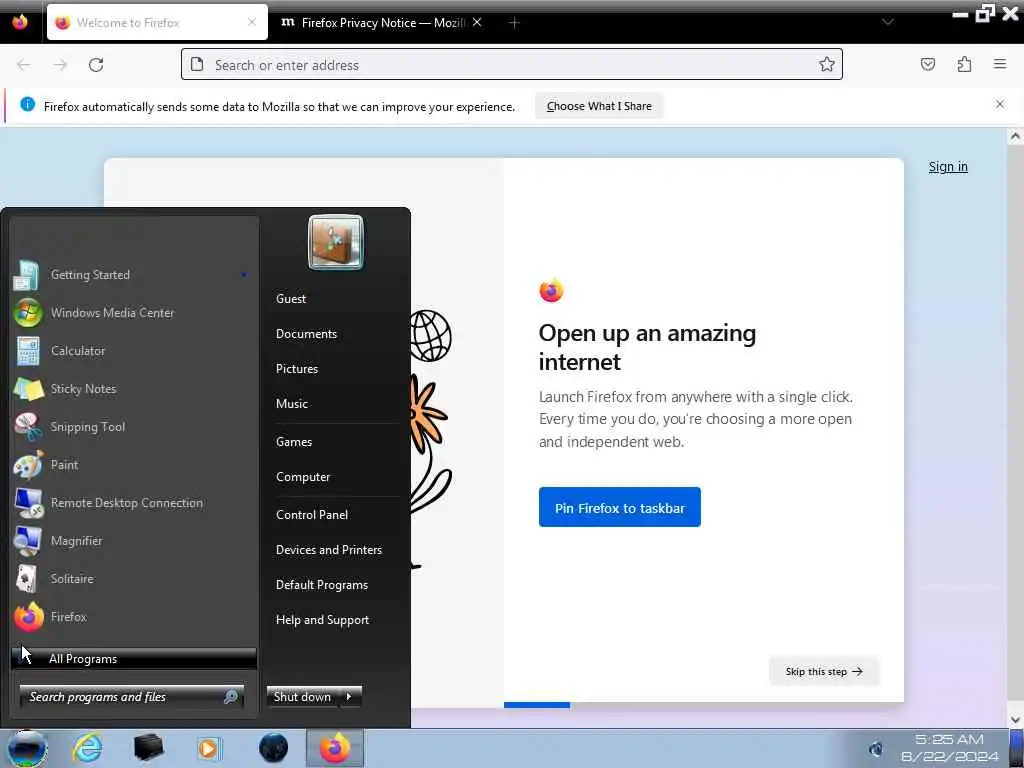This screenshot has width=1024, height=768.
Task: Expand the Shut down options arrow
Action: click(x=350, y=697)
